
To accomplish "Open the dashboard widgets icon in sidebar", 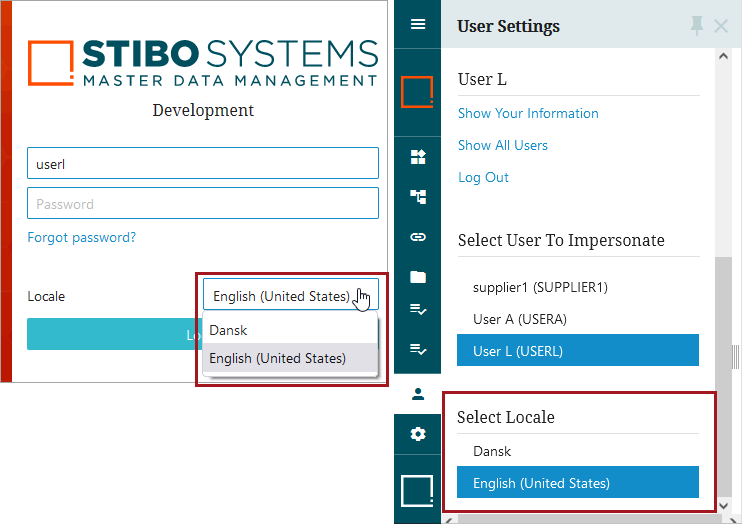I will coord(417,157).
